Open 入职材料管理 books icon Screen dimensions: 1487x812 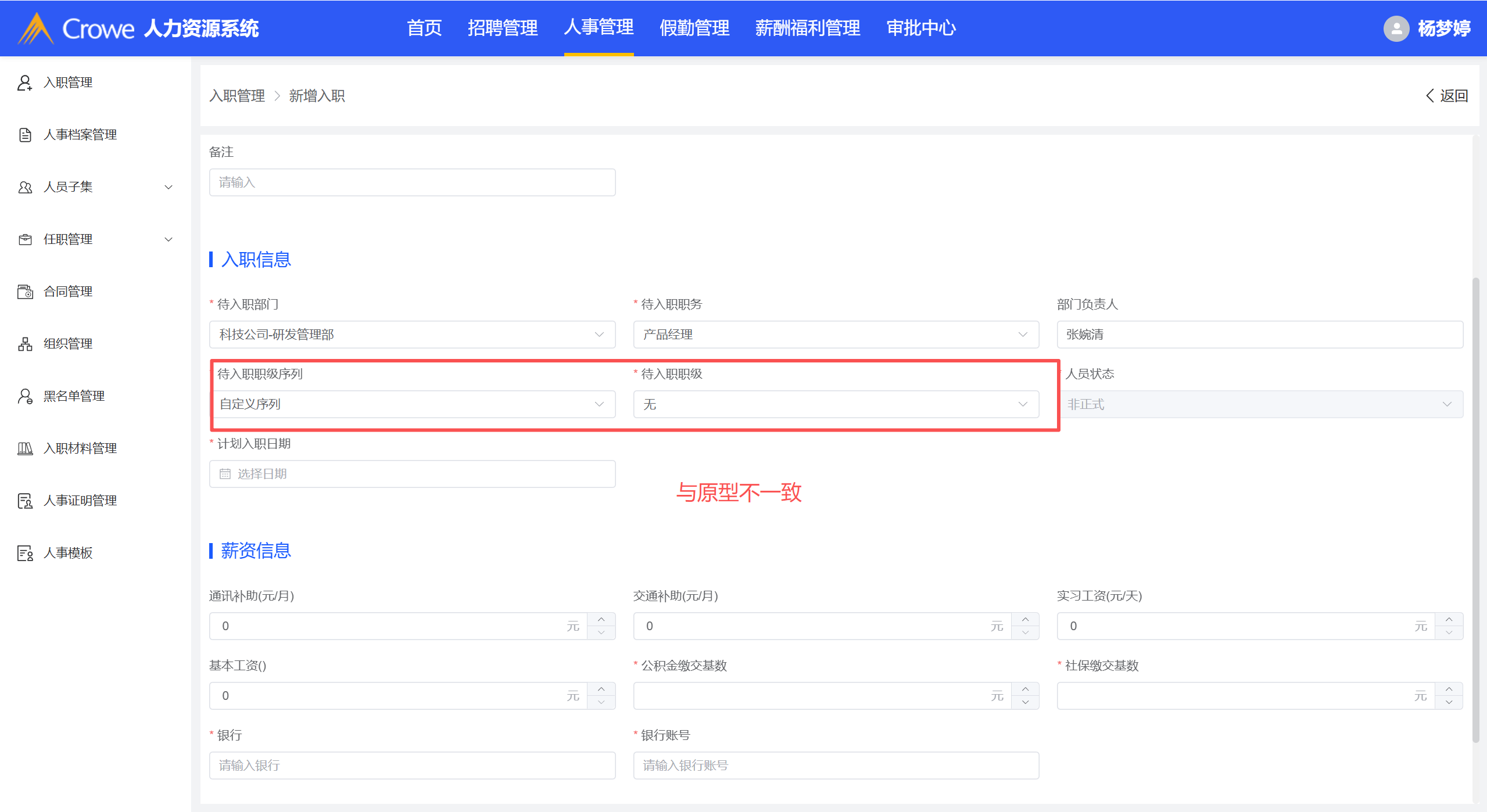coord(25,448)
